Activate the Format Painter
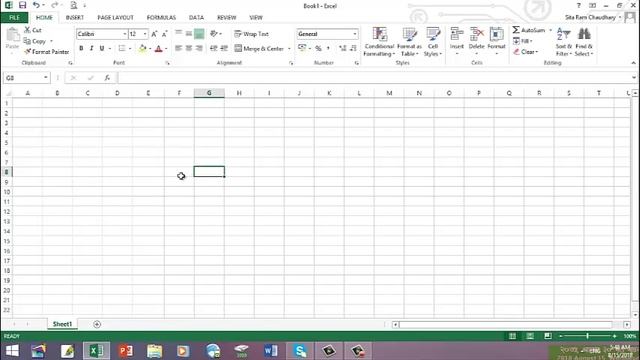Viewport: 640px width, 360px height. click(x=47, y=52)
